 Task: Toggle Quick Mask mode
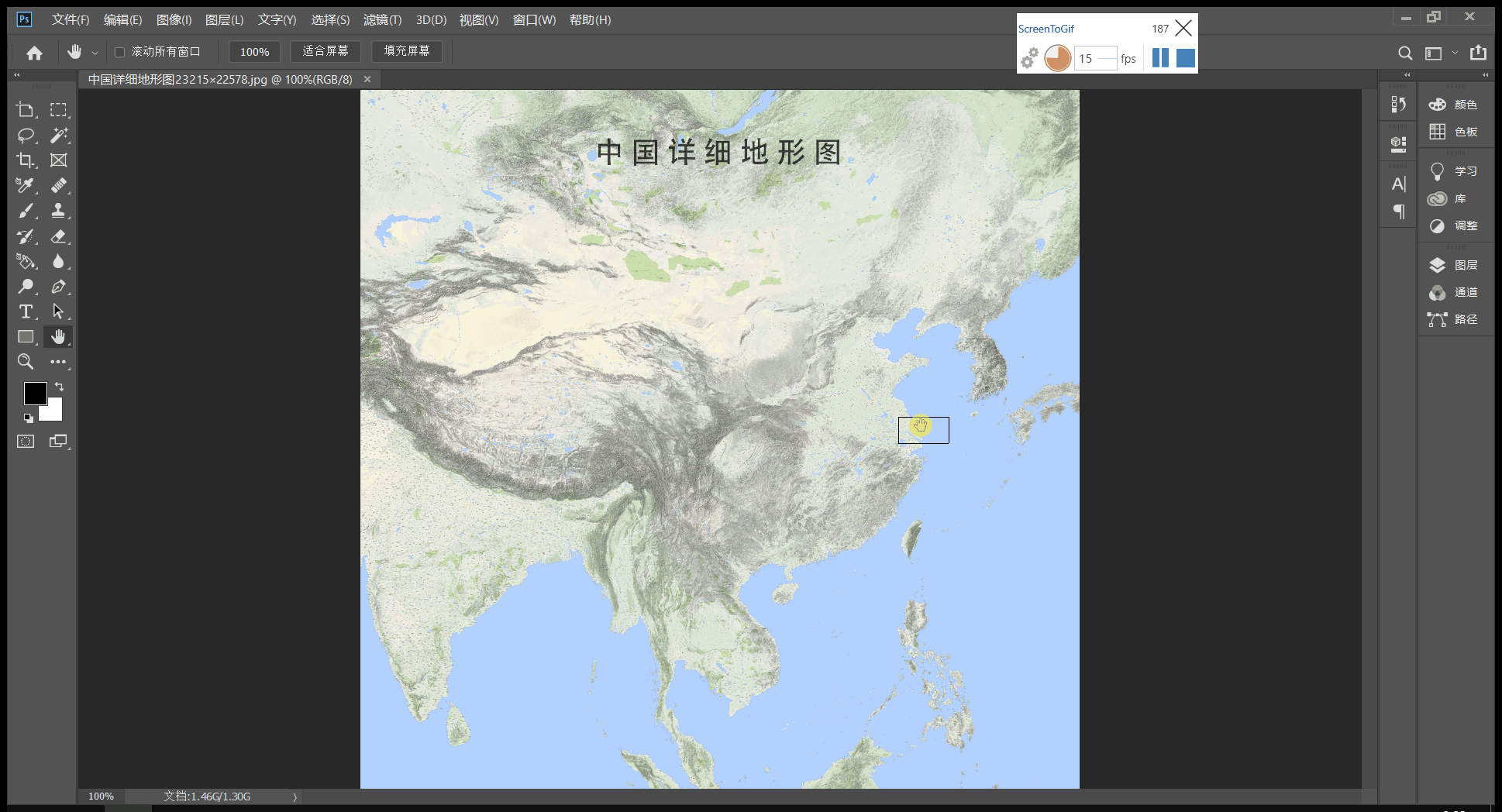pos(26,442)
